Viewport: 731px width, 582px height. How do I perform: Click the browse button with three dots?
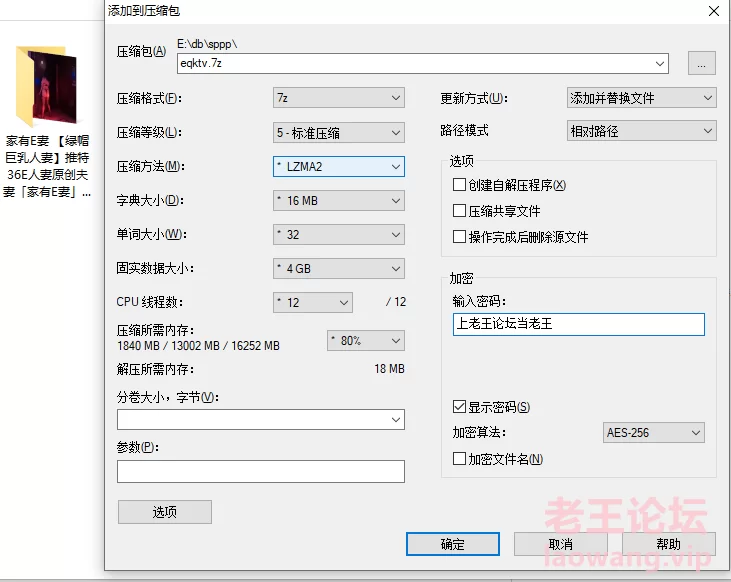click(x=701, y=63)
